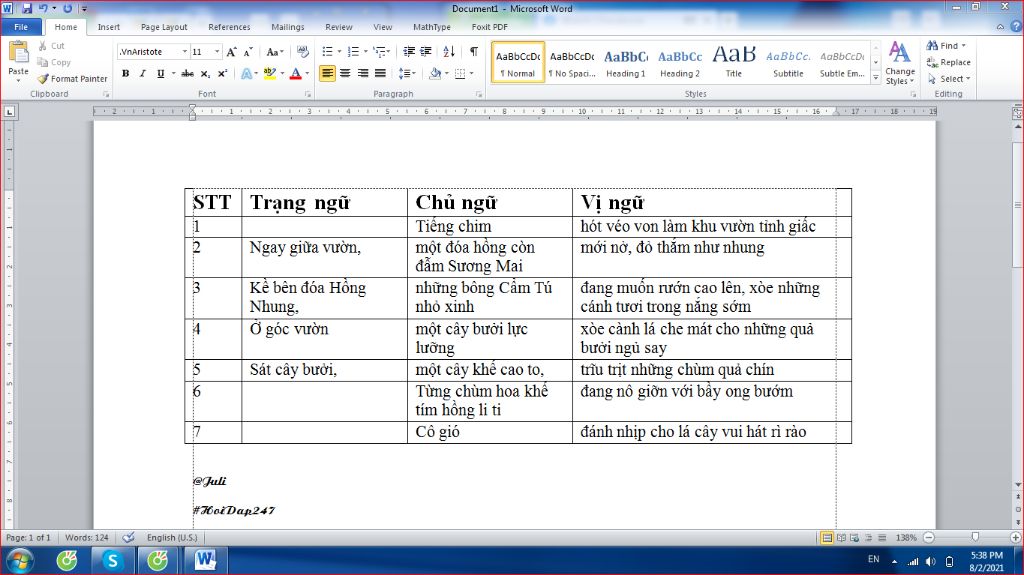Toggle Italic formatting
The image size is (1024, 575).
[142, 73]
